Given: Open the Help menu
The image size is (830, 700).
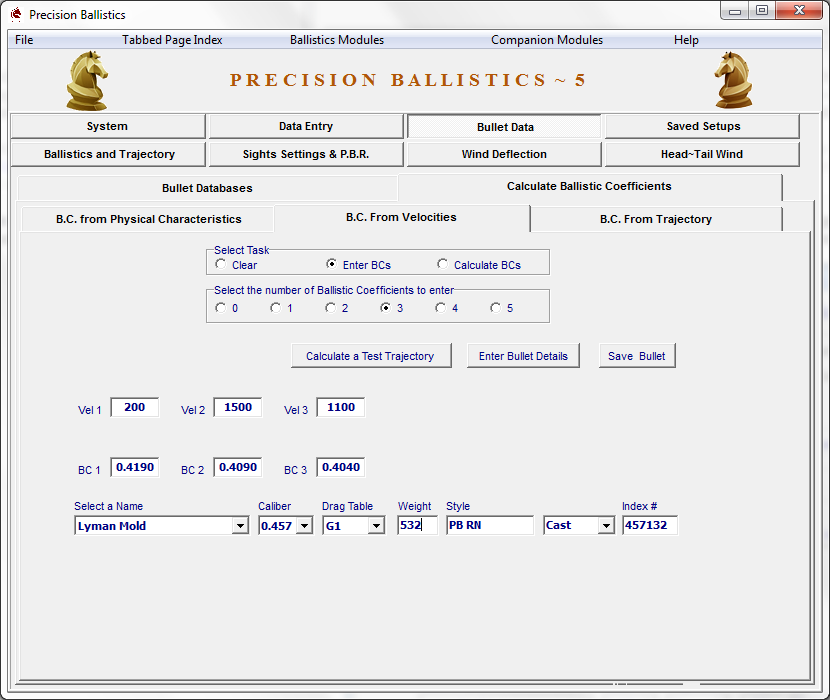Looking at the screenshot, I should click(686, 40).
